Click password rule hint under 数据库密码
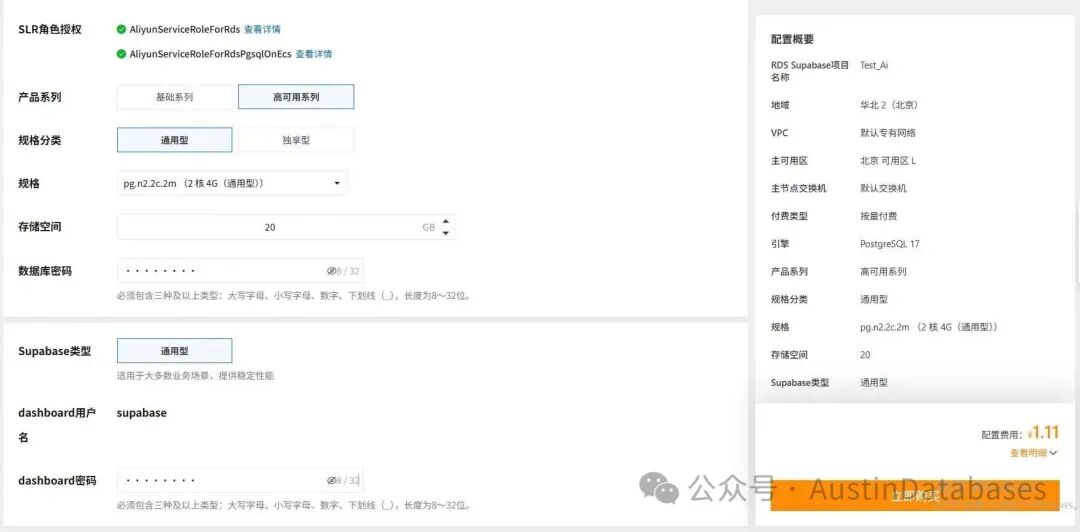Image resolution: width=1080 pixels, height=532 pixels. click(x=294, y=296)
